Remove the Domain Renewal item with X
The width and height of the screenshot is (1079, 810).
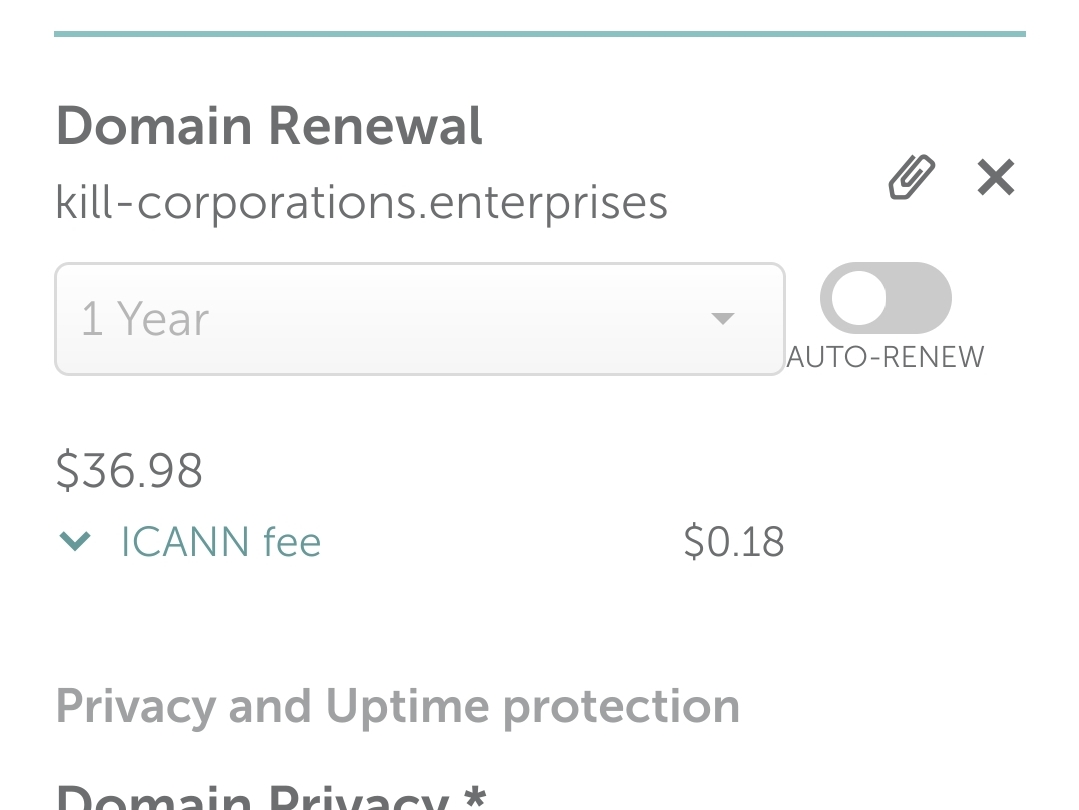(996, 178)
